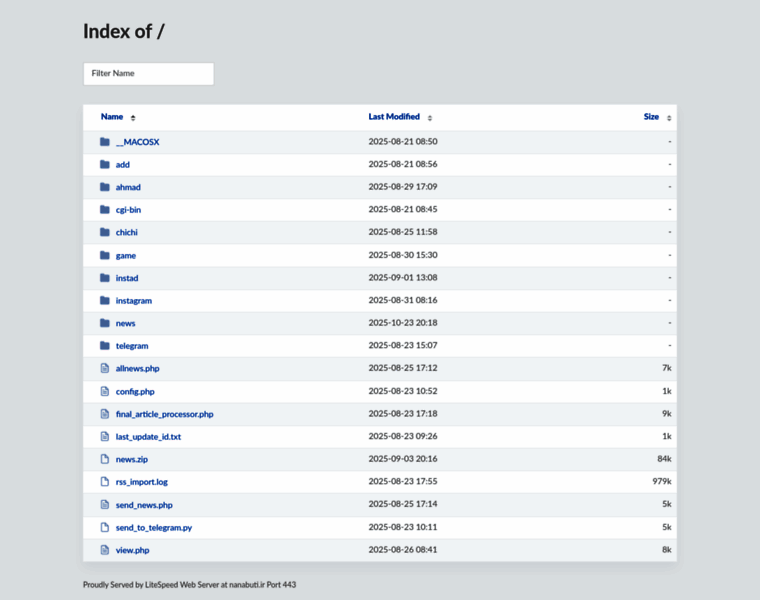Click the folder icon next to cgi-bin
Image resolution: width=760 pixels, height=600 pixels.
click(x=104, y=210)
